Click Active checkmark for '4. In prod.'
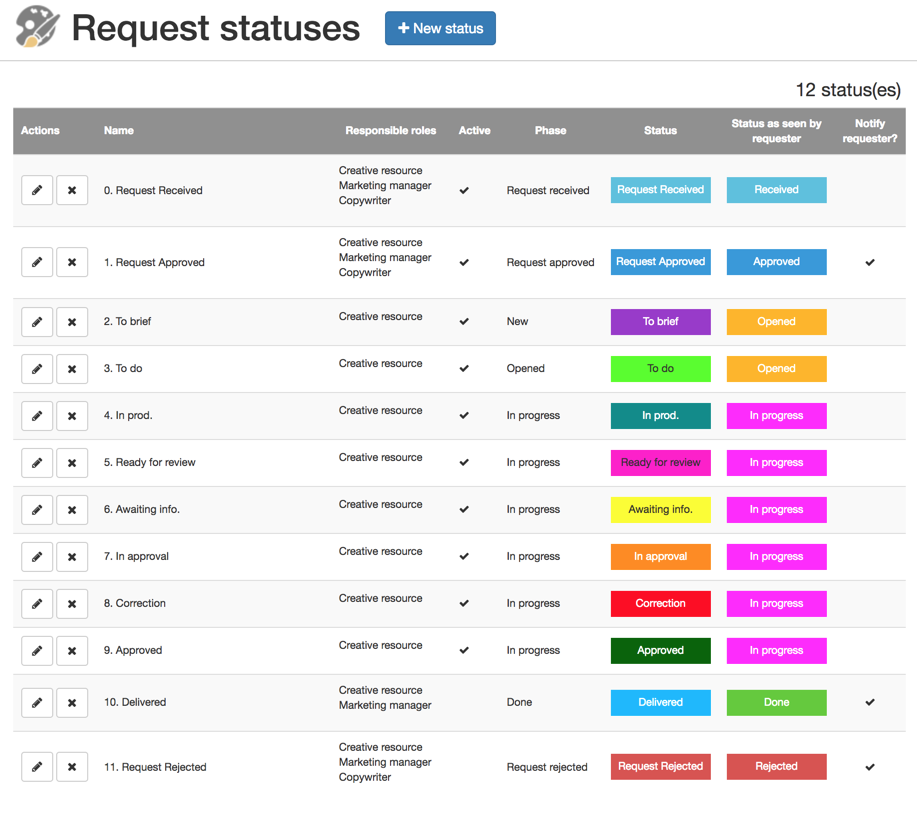The height and width of the screenshot is (822, 917). tap(464, 416)
